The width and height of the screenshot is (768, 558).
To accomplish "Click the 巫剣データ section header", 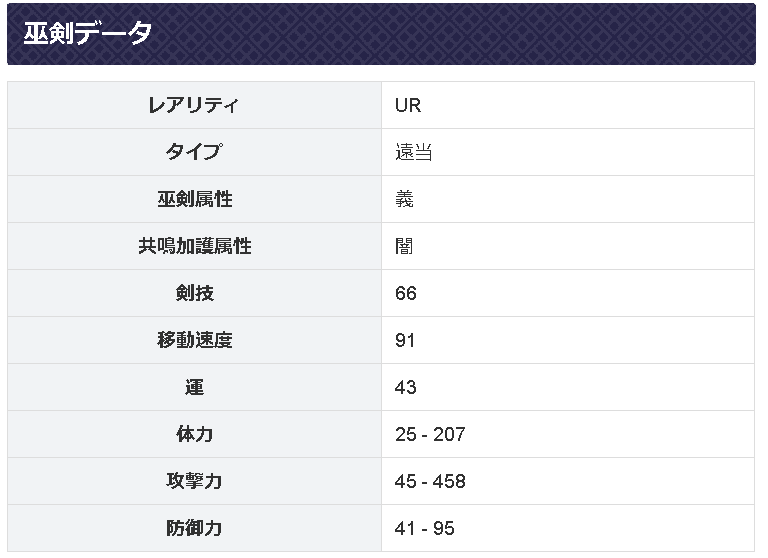I will [88, 34].
